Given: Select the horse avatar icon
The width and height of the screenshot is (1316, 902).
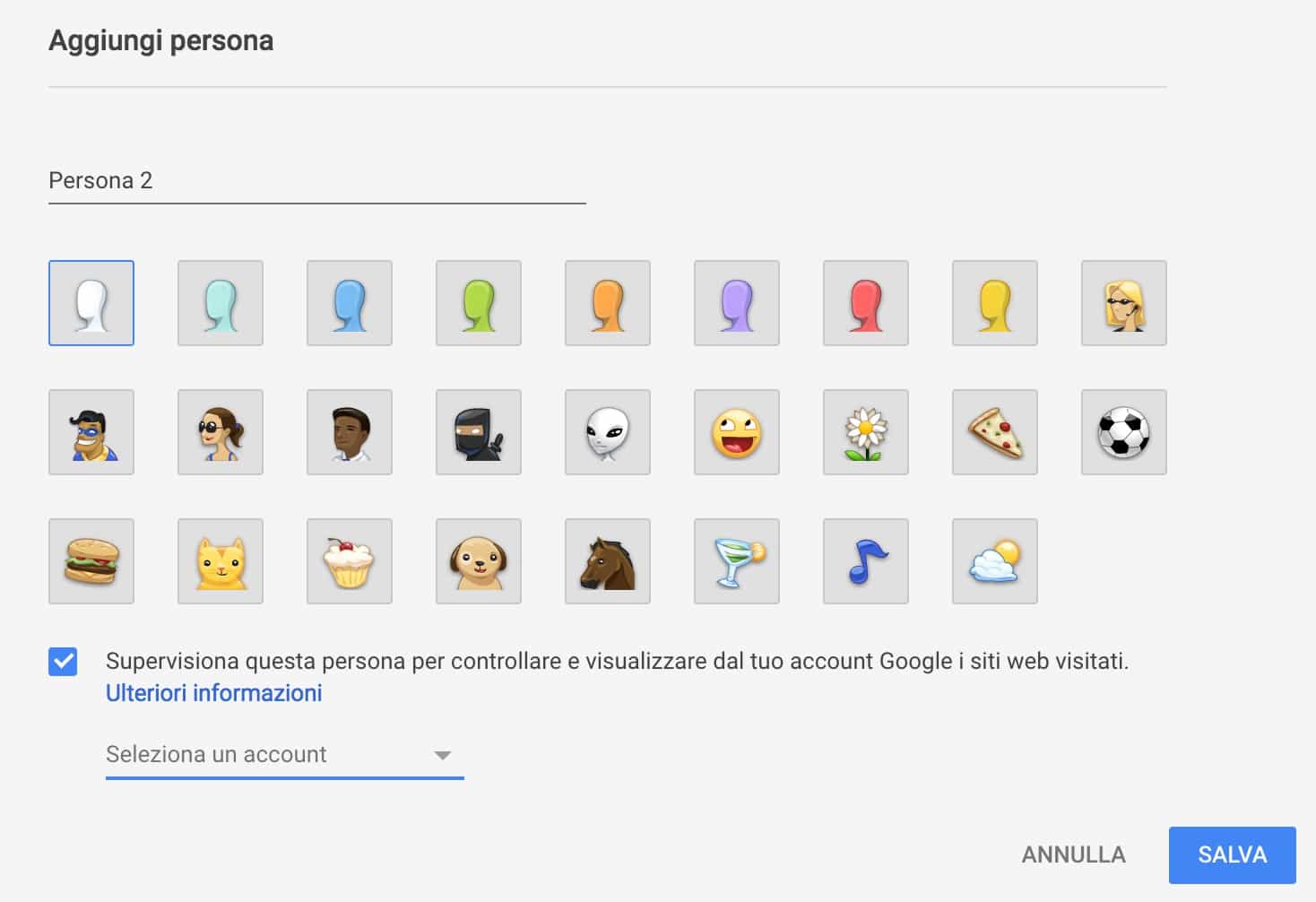Looking at the screenshot, I should pos(608,561).
